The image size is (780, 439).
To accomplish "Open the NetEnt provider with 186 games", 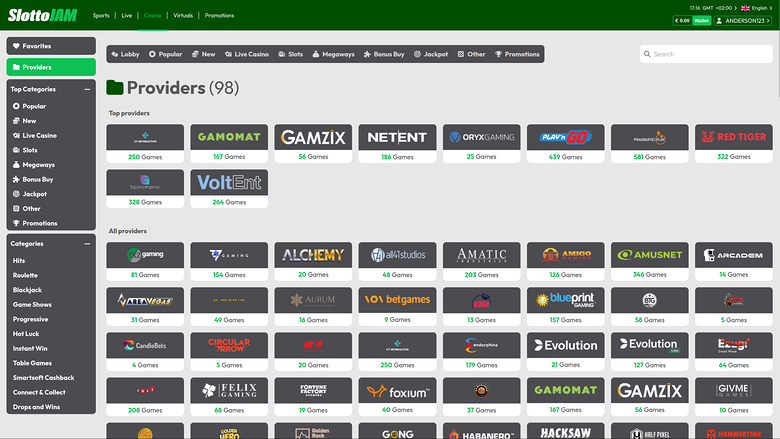I will pos(397,144).
